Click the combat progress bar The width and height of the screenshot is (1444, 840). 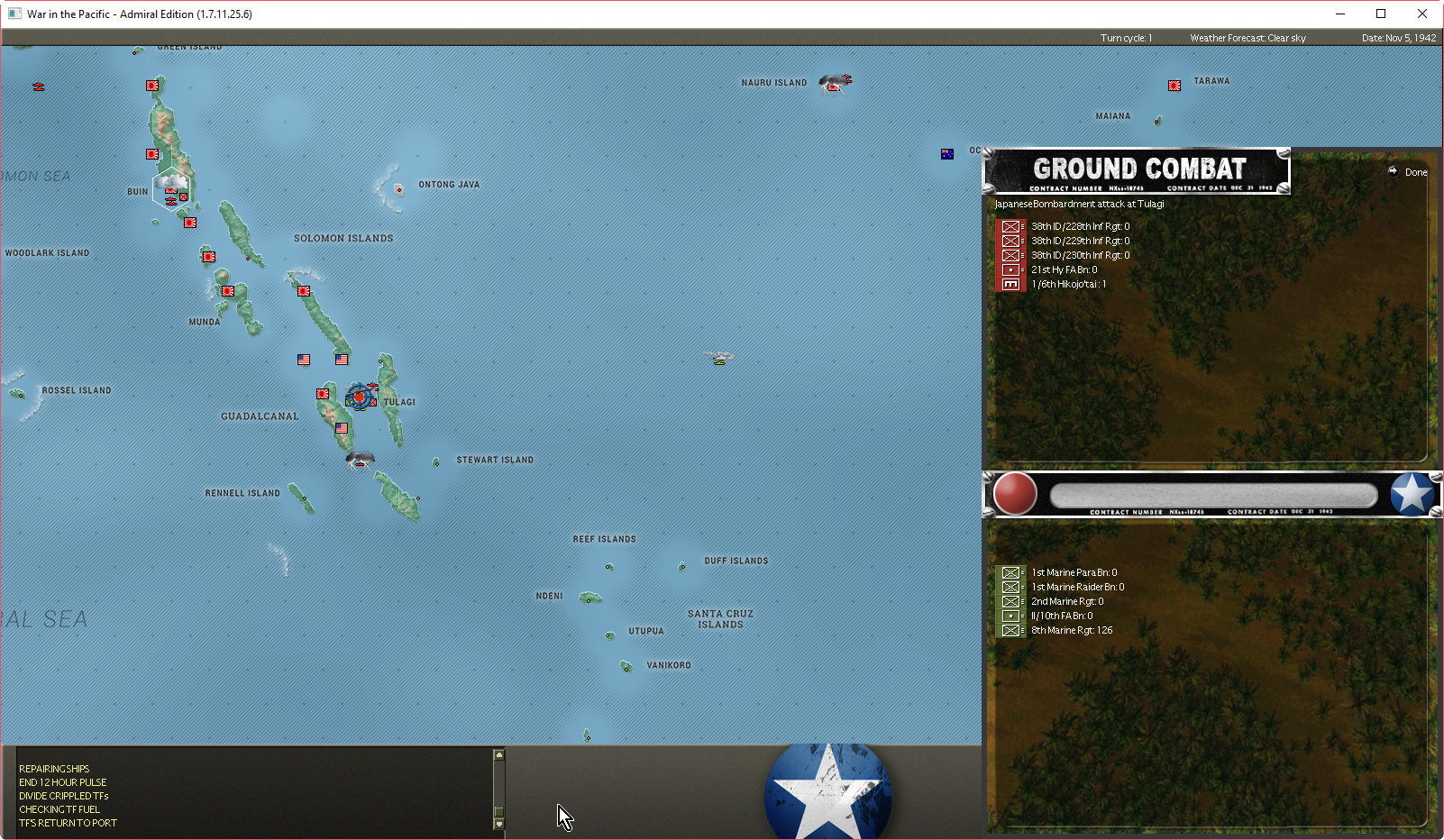(x=1214, y=495)
